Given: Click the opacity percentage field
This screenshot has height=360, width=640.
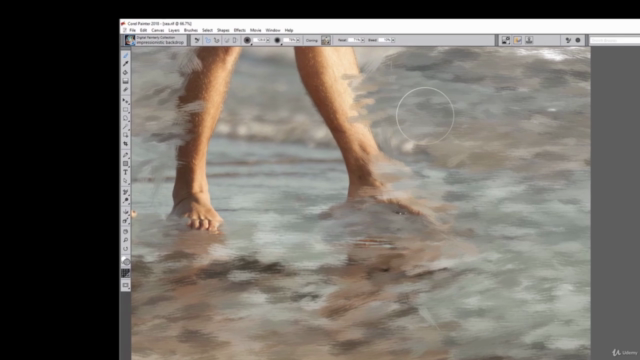Looking at the screenshot, I should [x=290, y=40].
